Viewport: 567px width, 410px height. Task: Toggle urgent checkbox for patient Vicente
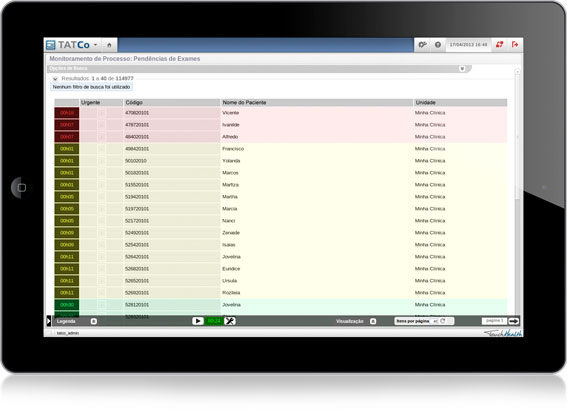(102, 113)
